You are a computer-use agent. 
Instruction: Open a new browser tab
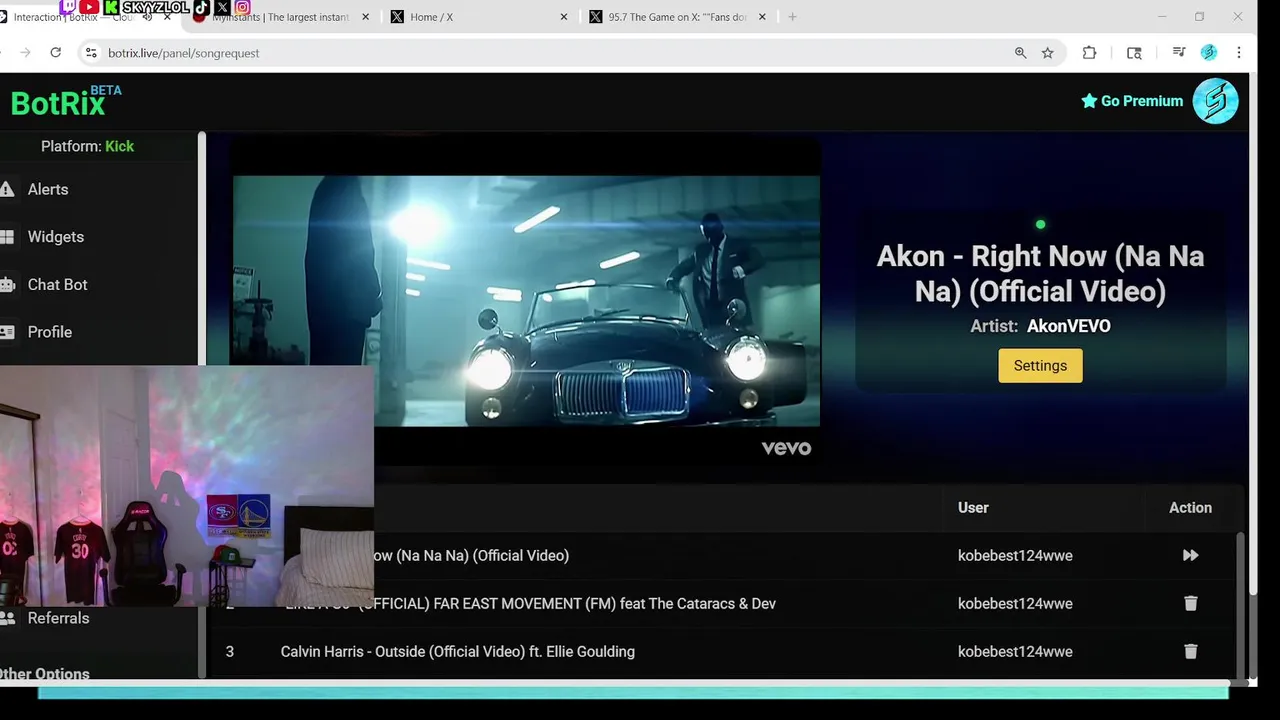[792, 17]
